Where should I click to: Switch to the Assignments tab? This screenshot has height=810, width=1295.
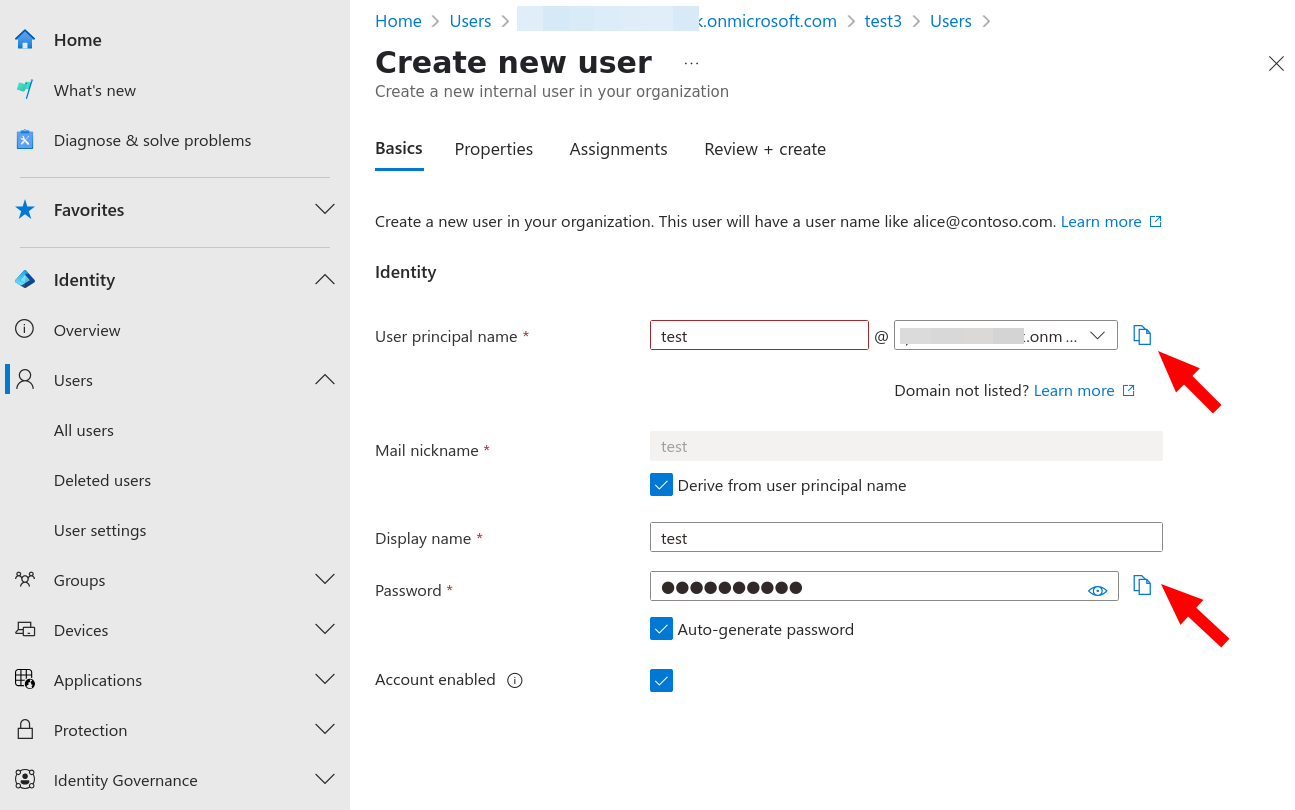click(x=618, y=149)
